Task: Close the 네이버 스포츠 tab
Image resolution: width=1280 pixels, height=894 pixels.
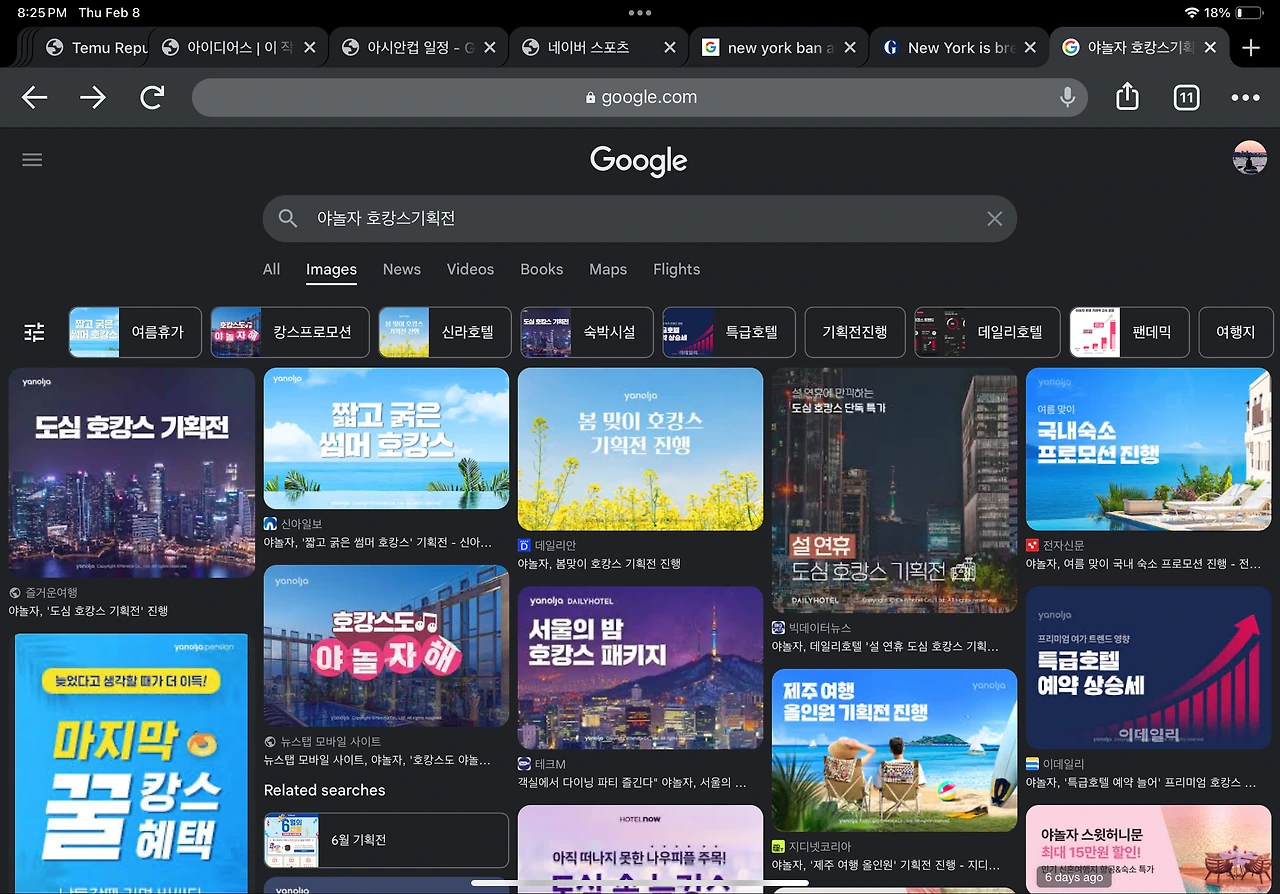Action: (670, 48)
